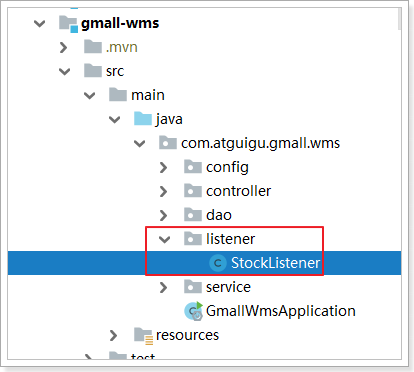The height and width of the screenshot is (372, 414).
Task: Click the listener package icon
Action: tap(193, 239)
